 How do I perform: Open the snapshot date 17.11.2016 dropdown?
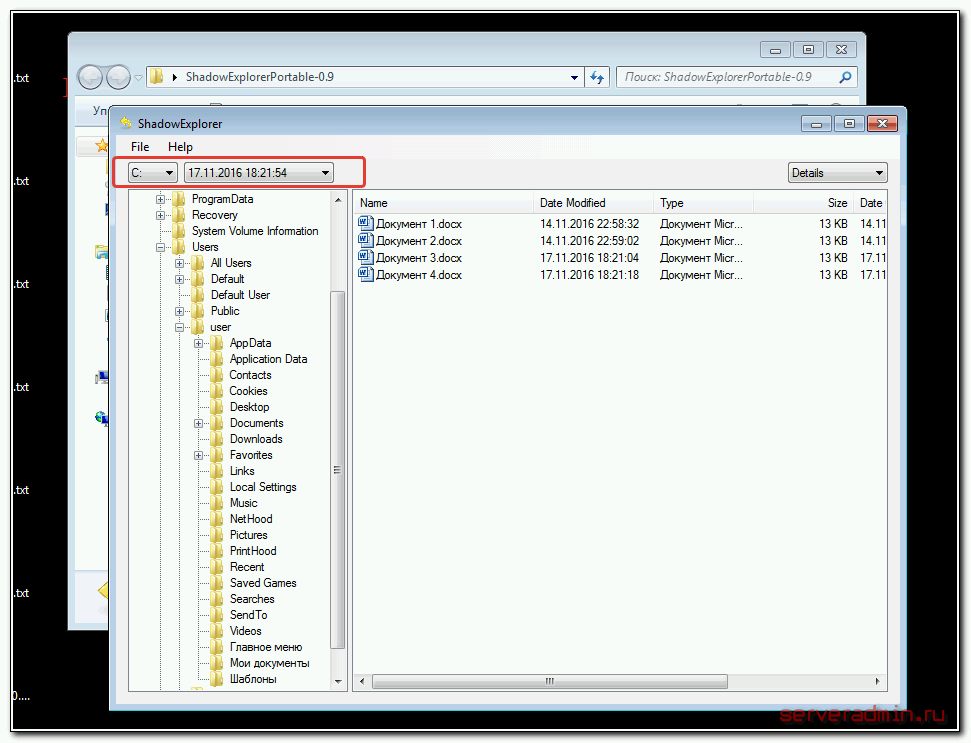(259, 173)
